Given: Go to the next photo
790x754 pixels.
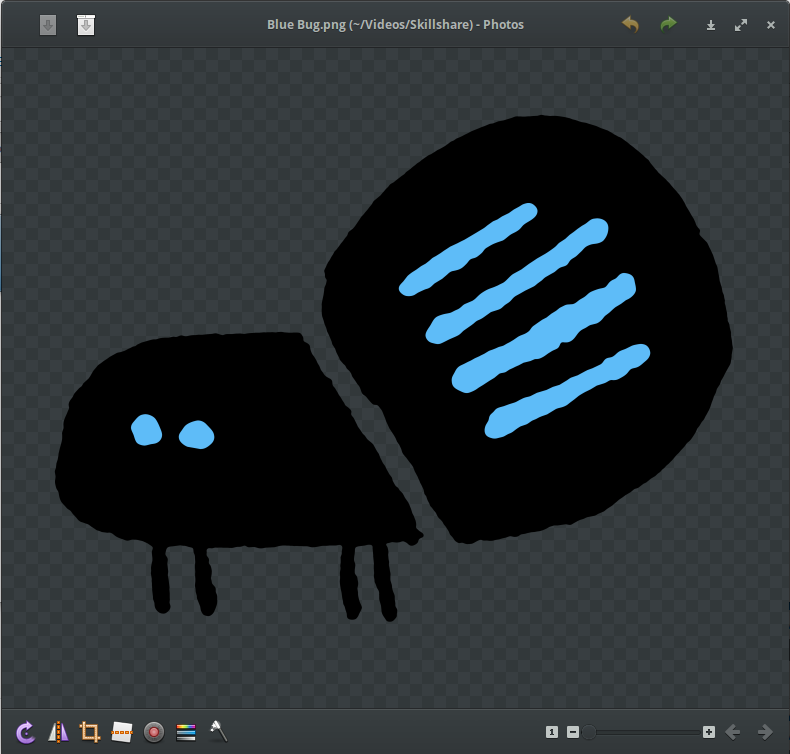Looking at the screenshot, I should (x=765, y=732).
